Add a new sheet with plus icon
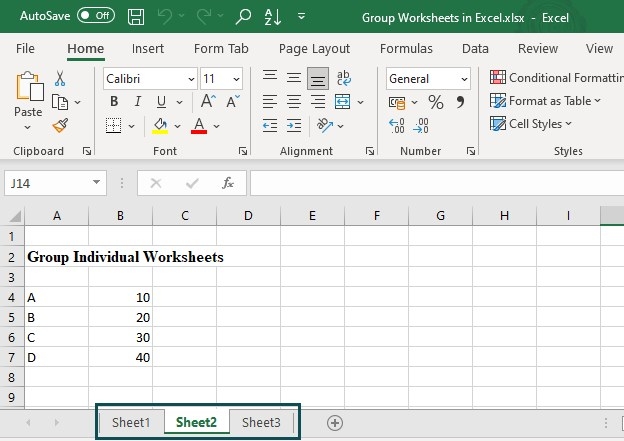Screen dimensions: 624x441 335,423
